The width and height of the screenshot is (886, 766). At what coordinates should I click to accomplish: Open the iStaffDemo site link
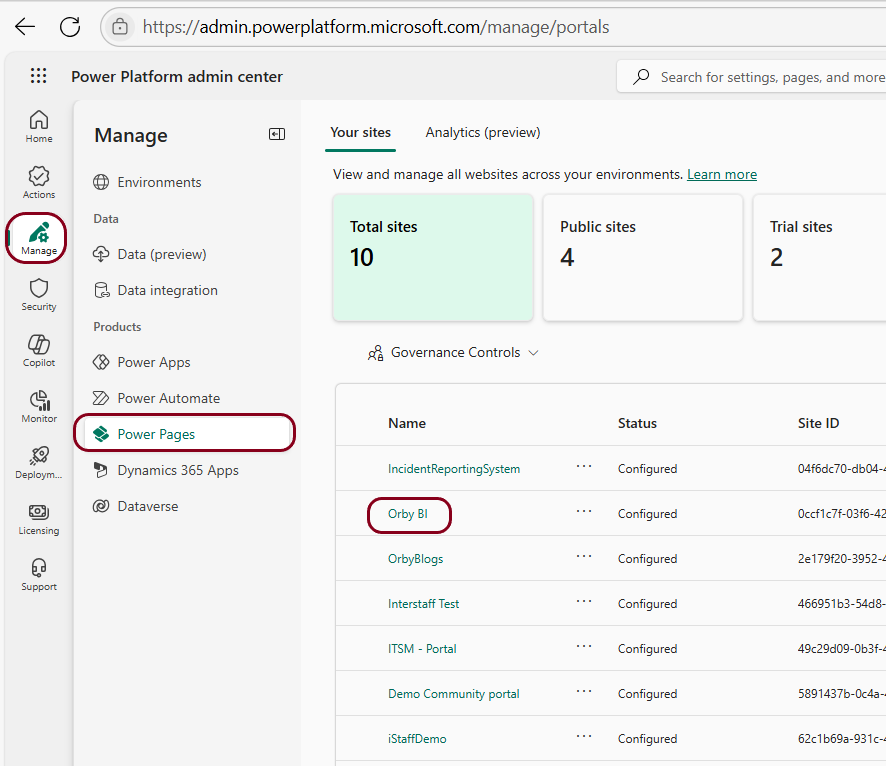coord(417,739)
